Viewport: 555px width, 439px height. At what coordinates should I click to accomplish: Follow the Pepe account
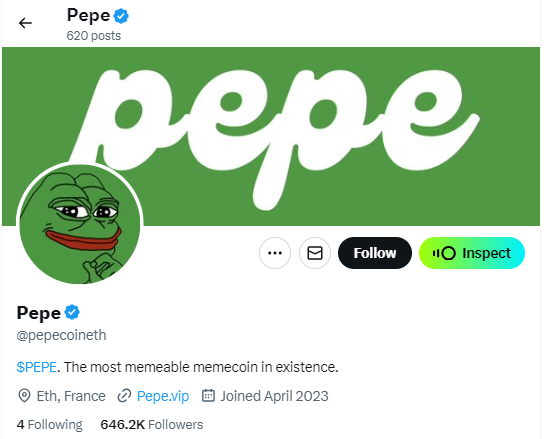coord(375,253)
